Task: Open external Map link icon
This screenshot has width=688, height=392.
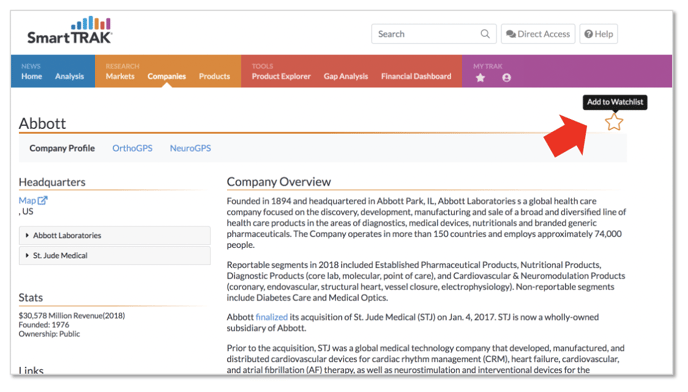Action: (x=43, y=200)
